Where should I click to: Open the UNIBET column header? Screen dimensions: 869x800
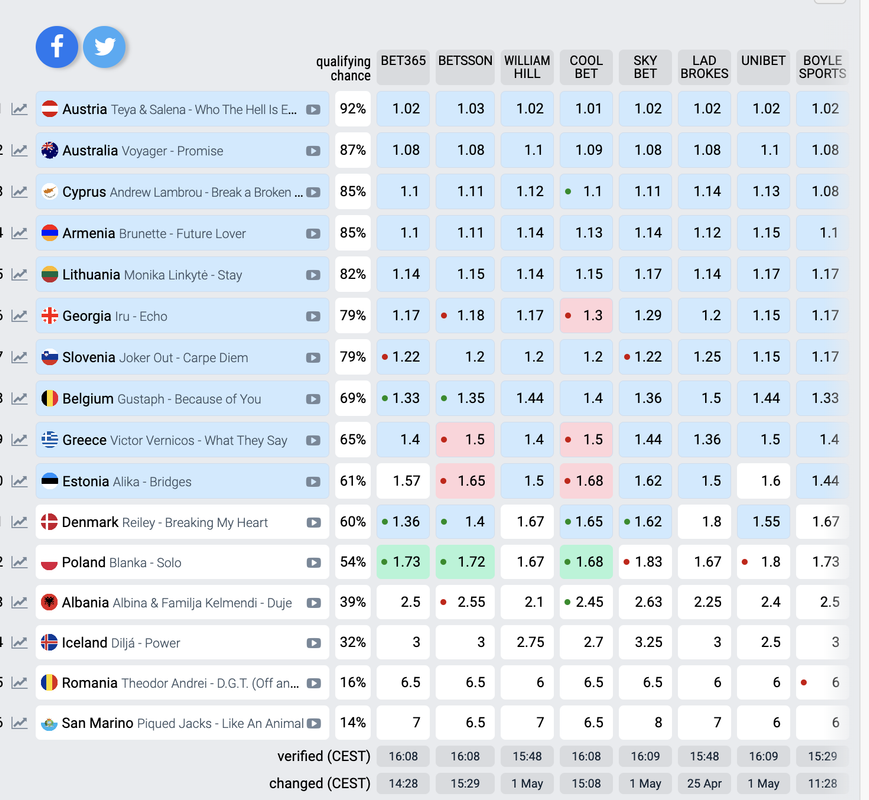pyautogui.click(x=763, y=67)
